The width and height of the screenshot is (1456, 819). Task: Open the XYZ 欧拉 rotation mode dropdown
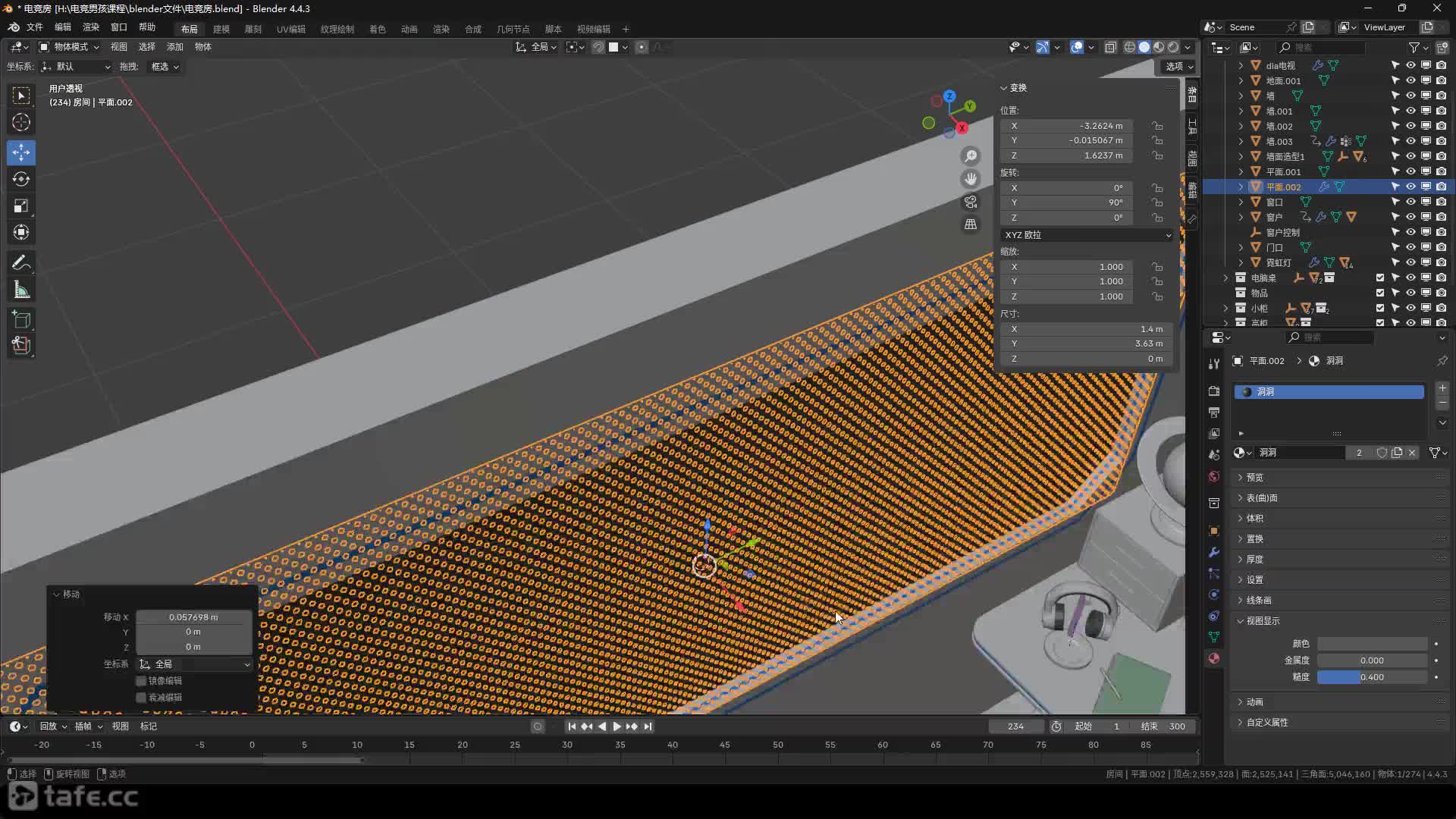tap(1087, 235)
